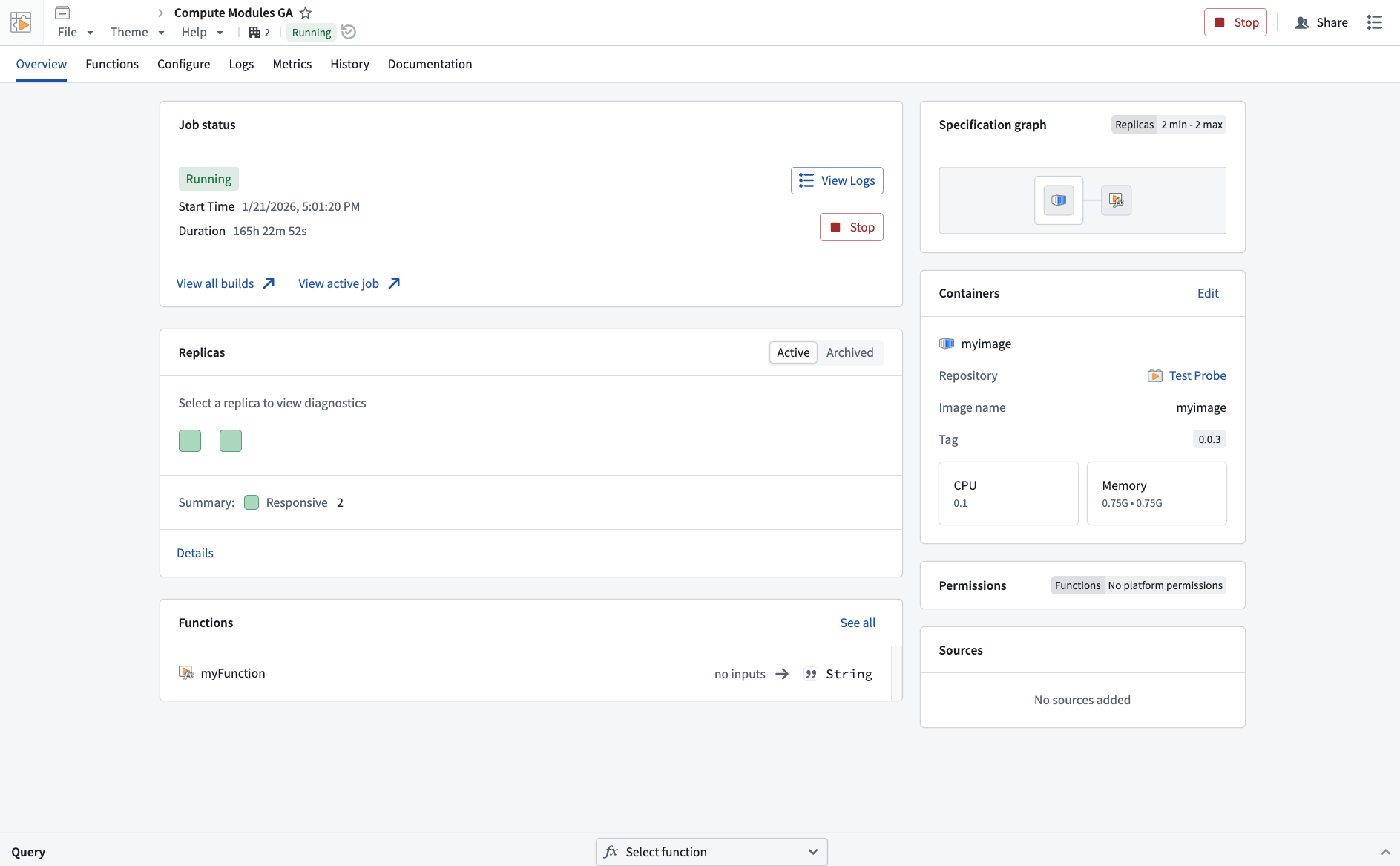This screenshot has width=1400, height=866.
Task: Expand the Query panel with the chevron
Action: [1385, 852]
